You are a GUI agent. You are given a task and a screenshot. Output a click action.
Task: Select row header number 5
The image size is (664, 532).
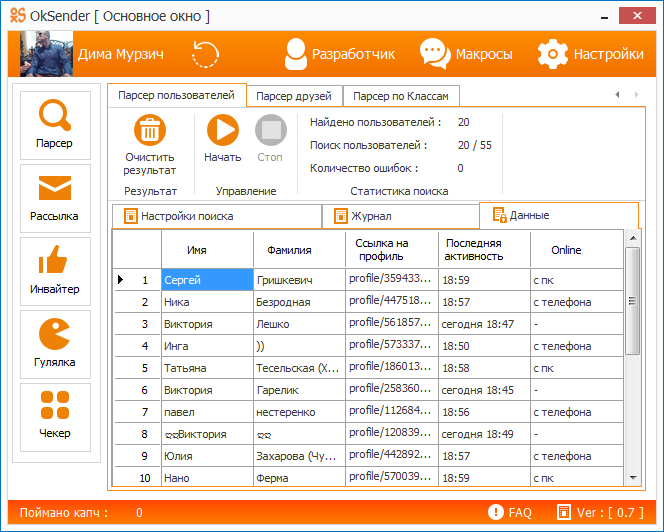137,368
